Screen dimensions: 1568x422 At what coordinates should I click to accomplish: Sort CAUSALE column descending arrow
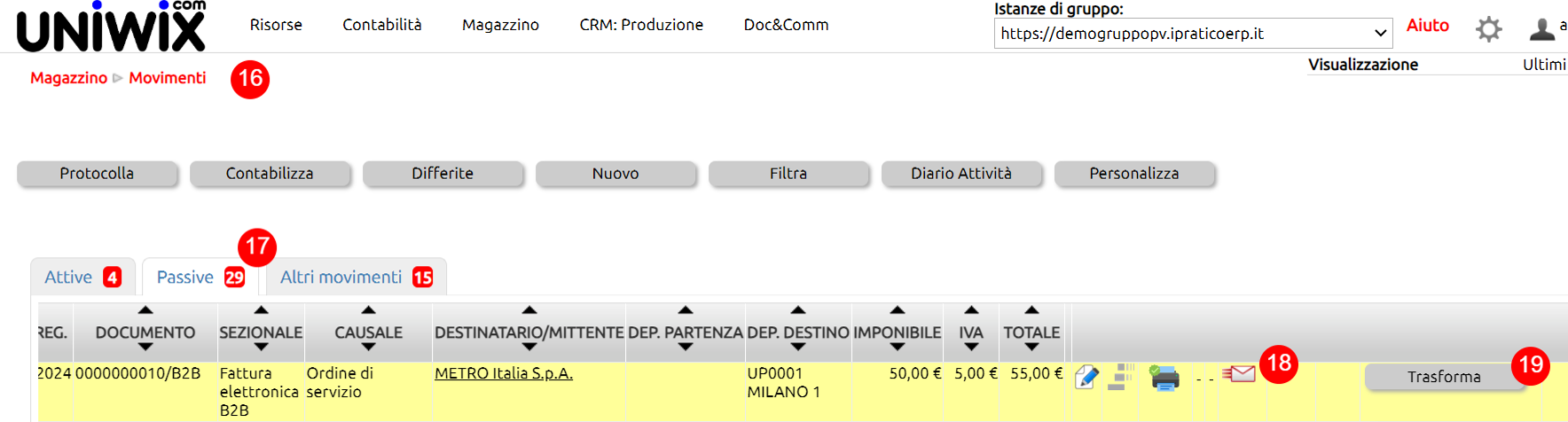point(368,348)
